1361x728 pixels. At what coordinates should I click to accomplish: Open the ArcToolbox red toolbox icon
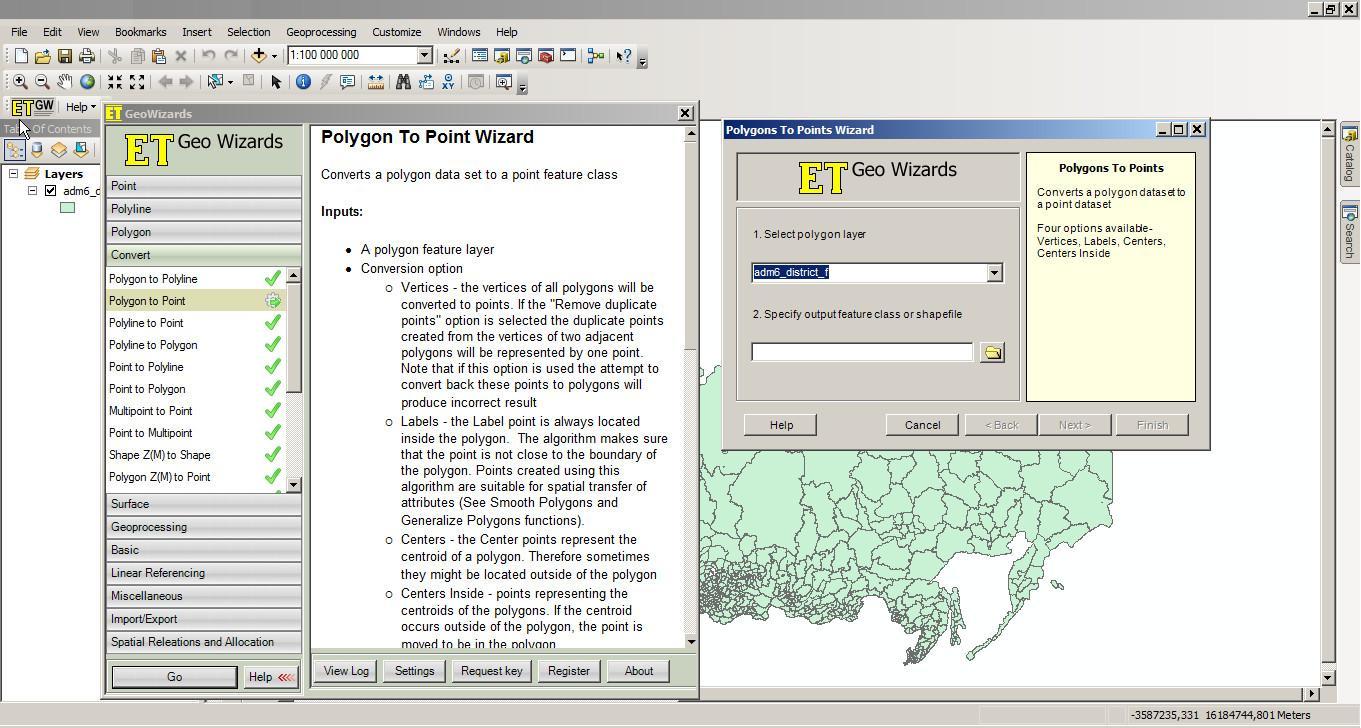pos(546,56)
